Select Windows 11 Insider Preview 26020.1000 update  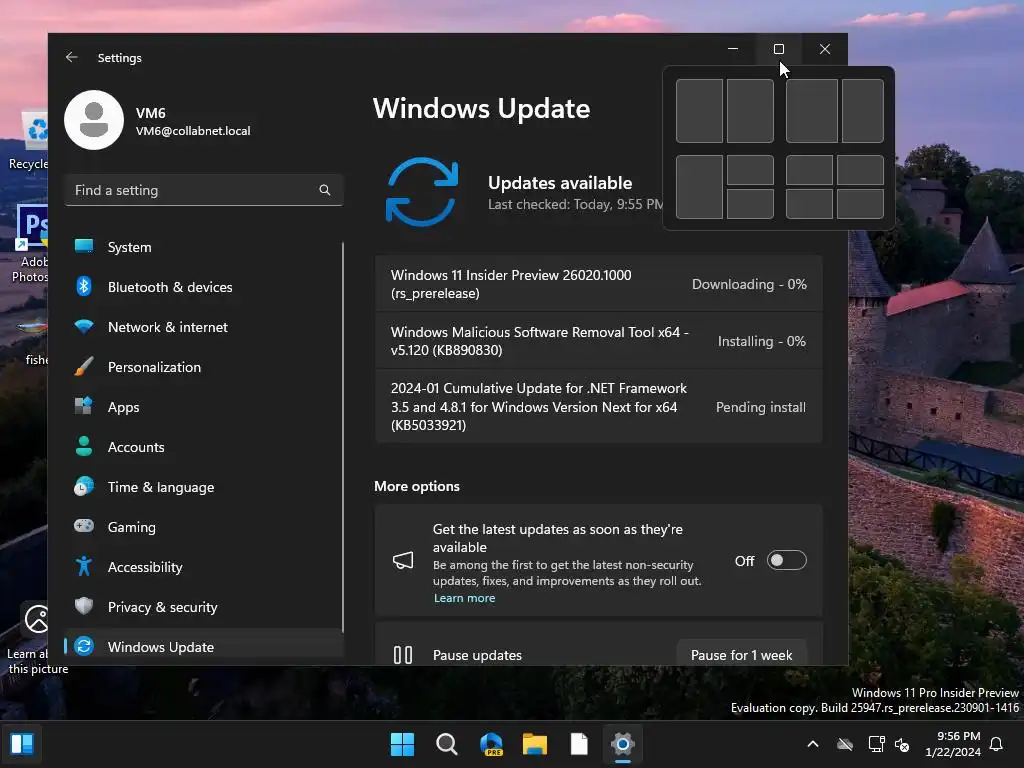tap(598, 284)
